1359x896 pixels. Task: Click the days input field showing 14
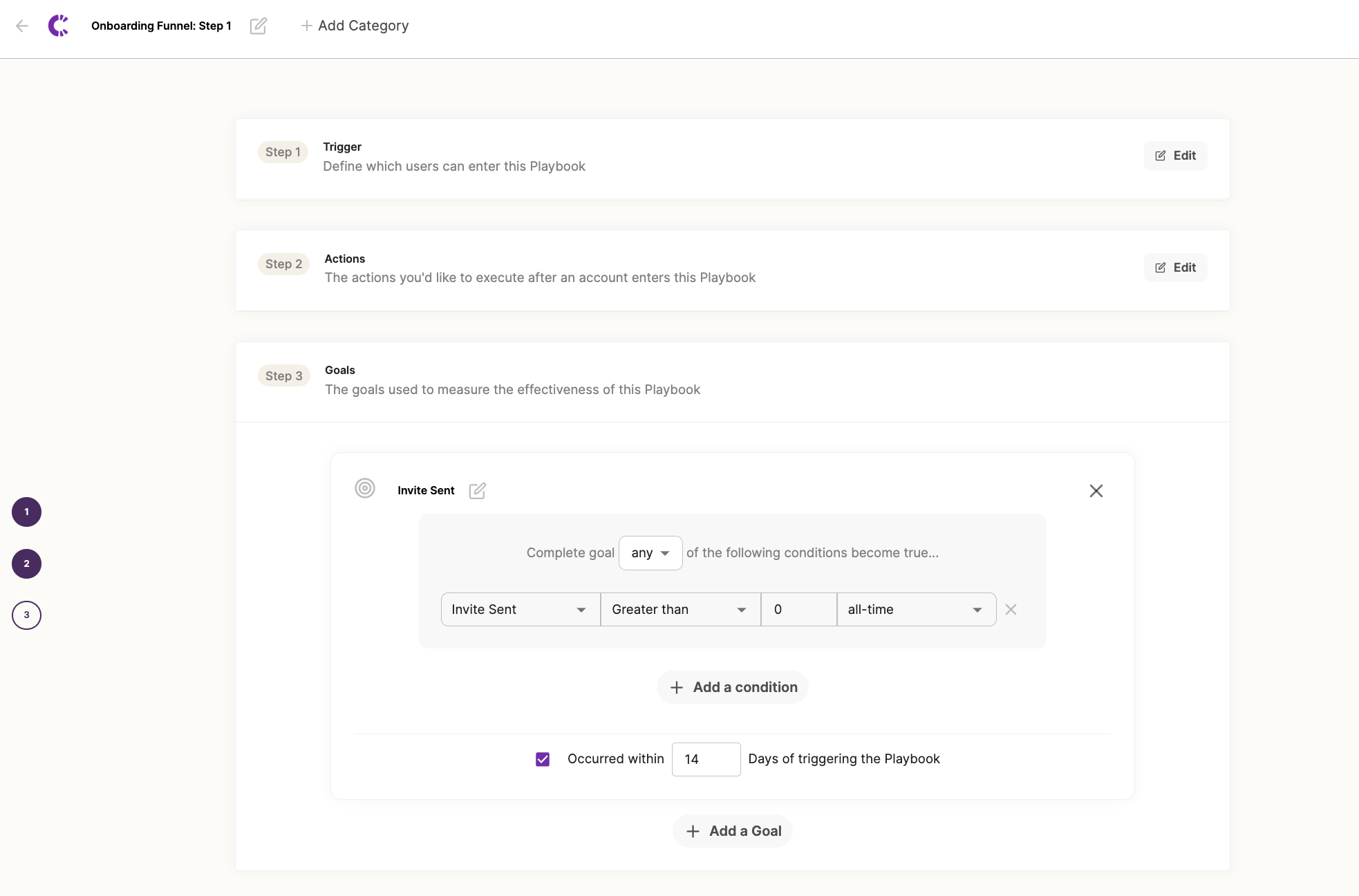706,759
